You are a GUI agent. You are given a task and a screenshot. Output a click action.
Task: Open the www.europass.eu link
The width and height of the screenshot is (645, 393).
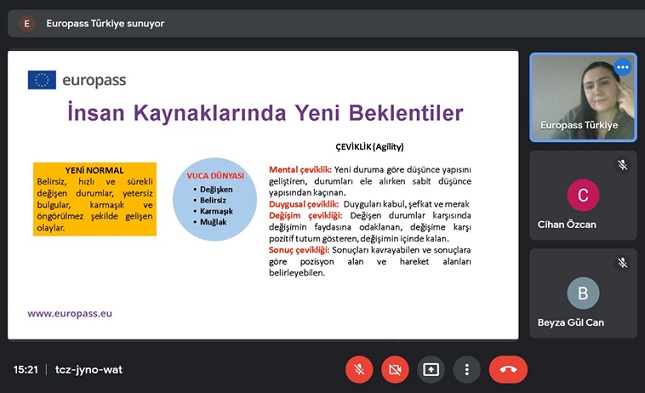(70, 314)
